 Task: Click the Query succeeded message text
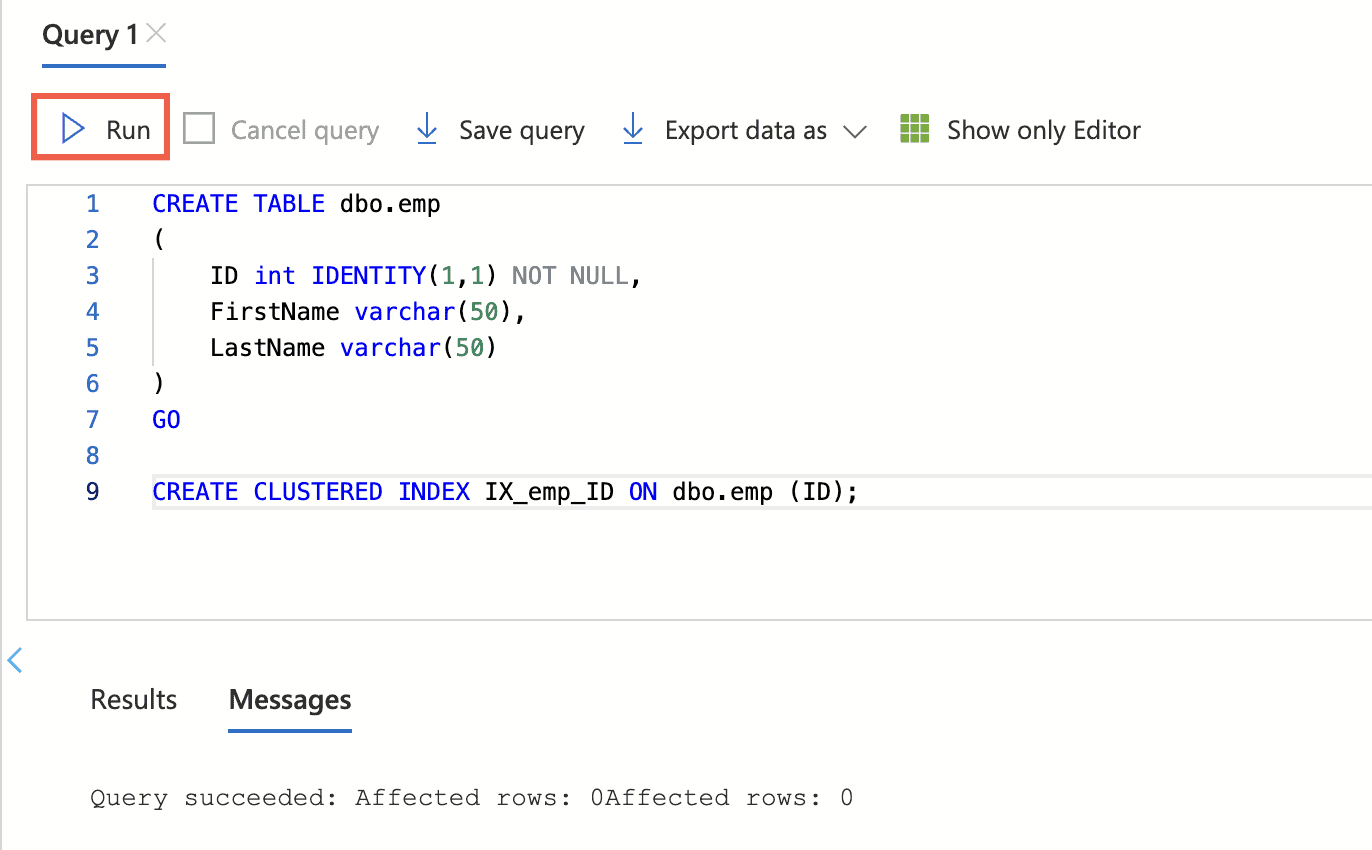pyautogui.click(x=471, y=797)
